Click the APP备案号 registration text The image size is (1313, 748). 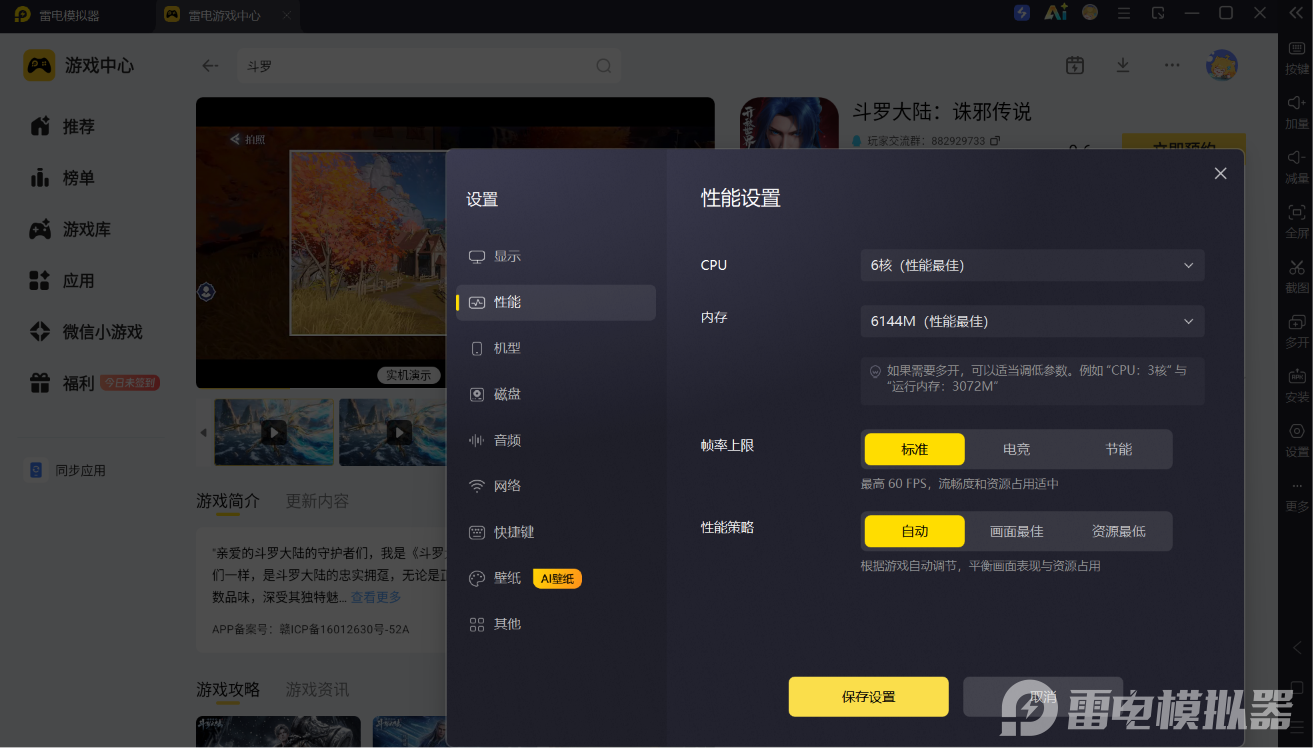tap(311, 630)
